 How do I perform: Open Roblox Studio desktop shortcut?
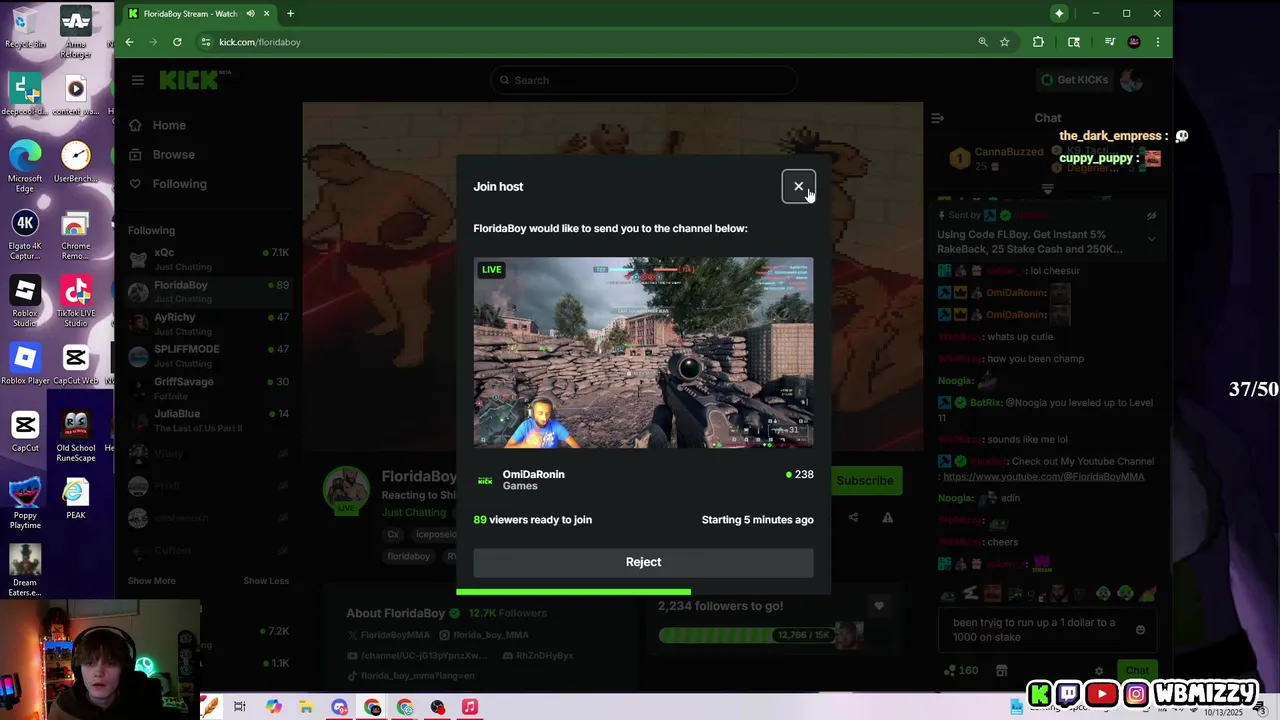25,301
